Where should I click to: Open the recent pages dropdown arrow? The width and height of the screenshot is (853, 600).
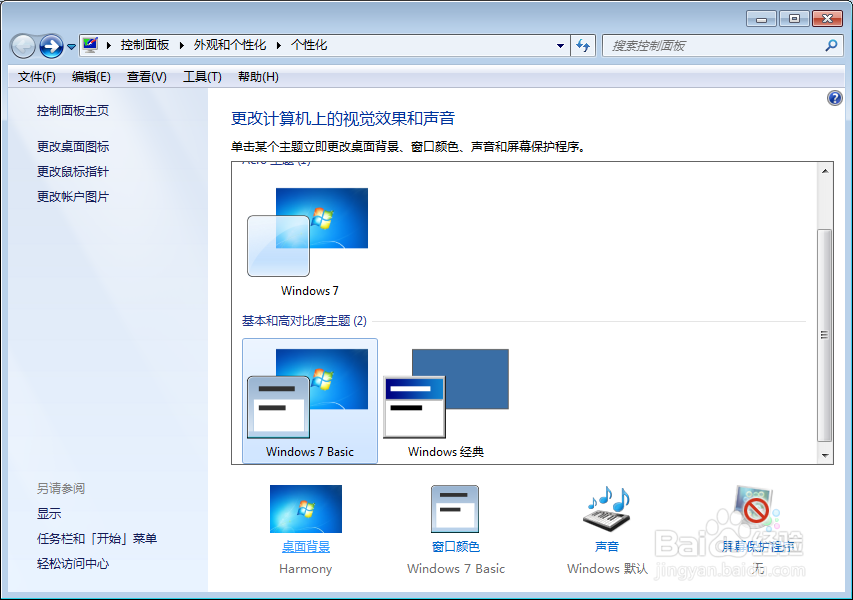(71, 47)
